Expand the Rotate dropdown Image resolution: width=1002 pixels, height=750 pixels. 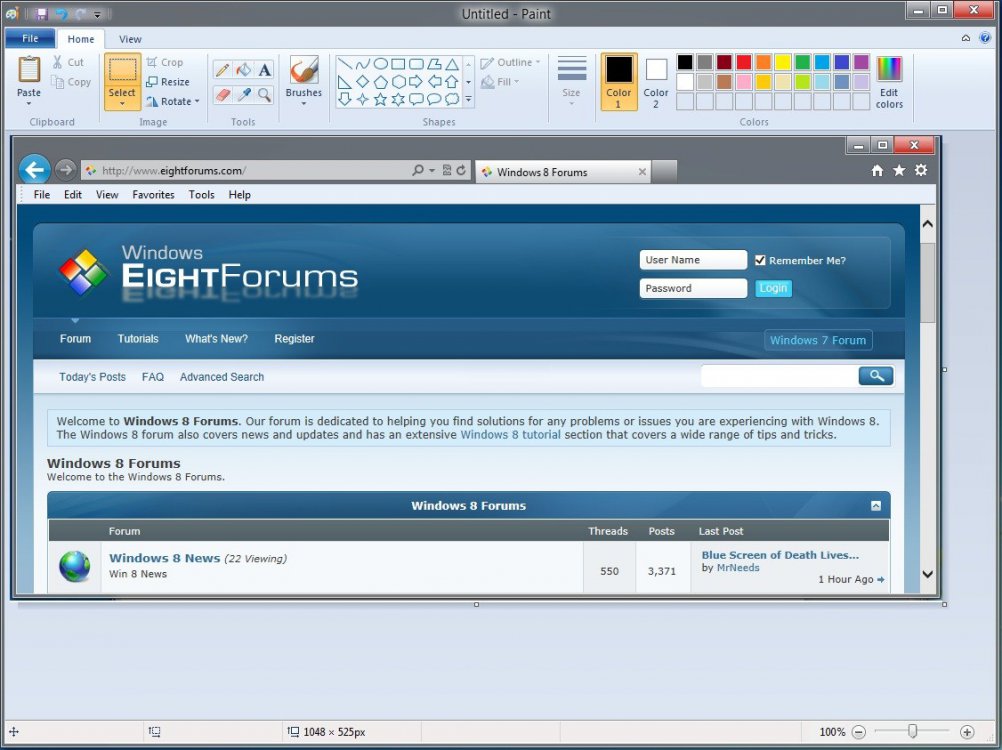coord(173,101)
